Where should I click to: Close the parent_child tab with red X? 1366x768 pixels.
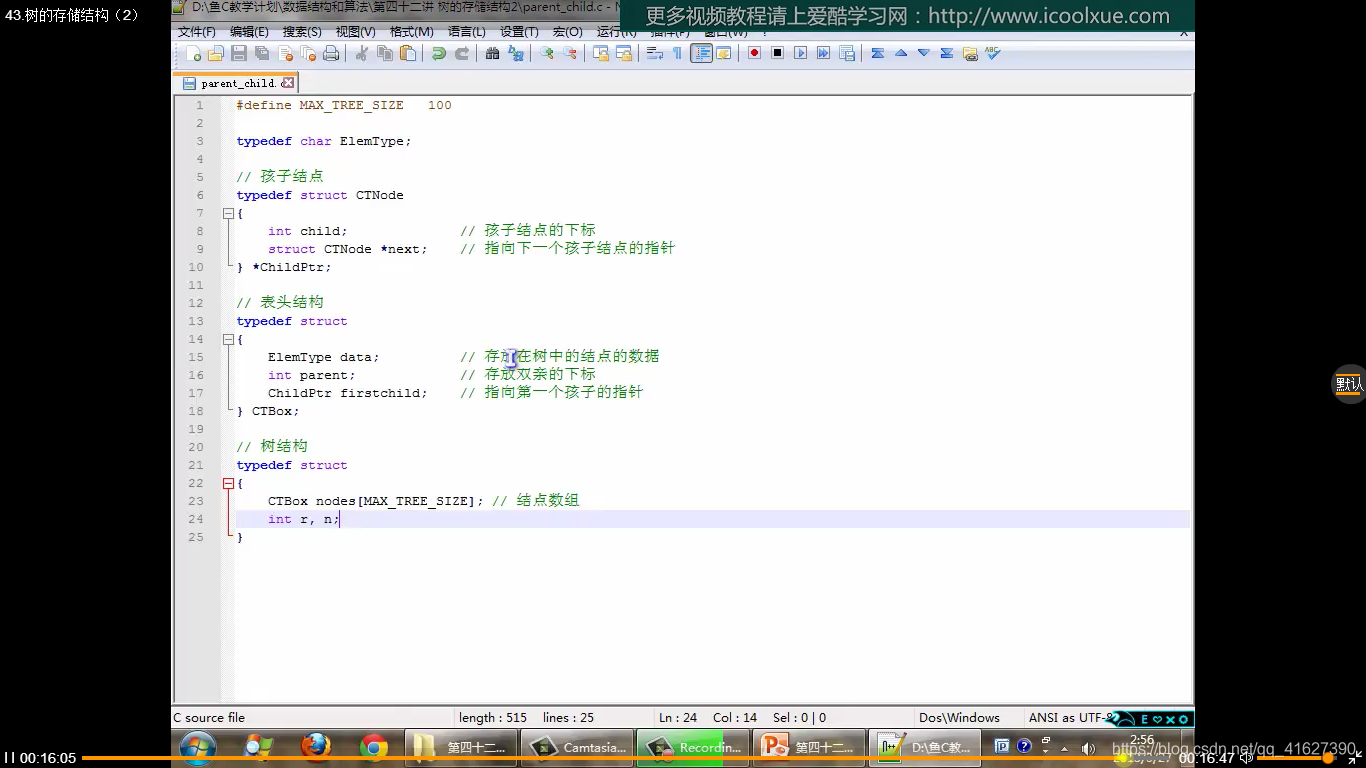(288, 83)
